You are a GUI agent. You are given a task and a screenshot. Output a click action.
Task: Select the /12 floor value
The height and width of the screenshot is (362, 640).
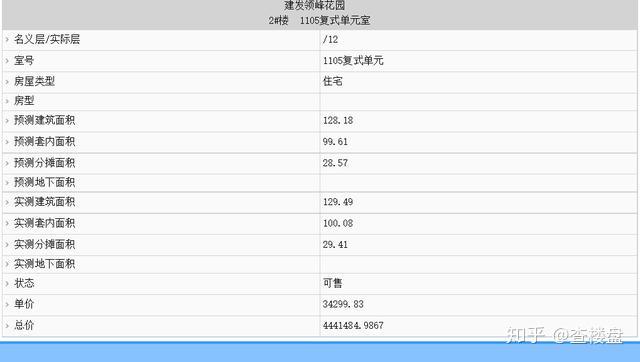click(330, 40)
